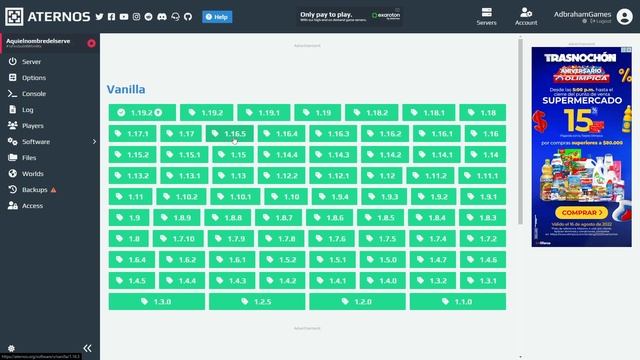Viewport: 640px width, 360px height.
Task: Select Vanilla version 1.17.1
Action: (132, 133)
